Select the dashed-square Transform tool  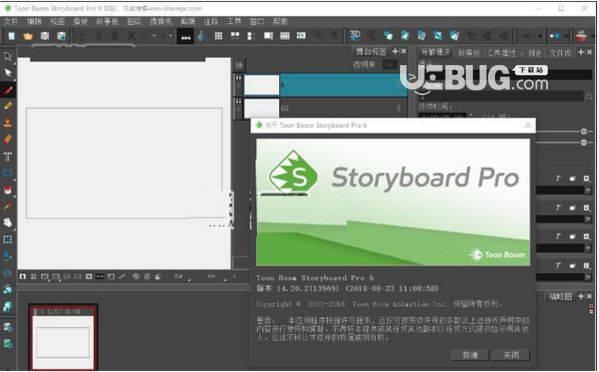(x=8, y=239)
